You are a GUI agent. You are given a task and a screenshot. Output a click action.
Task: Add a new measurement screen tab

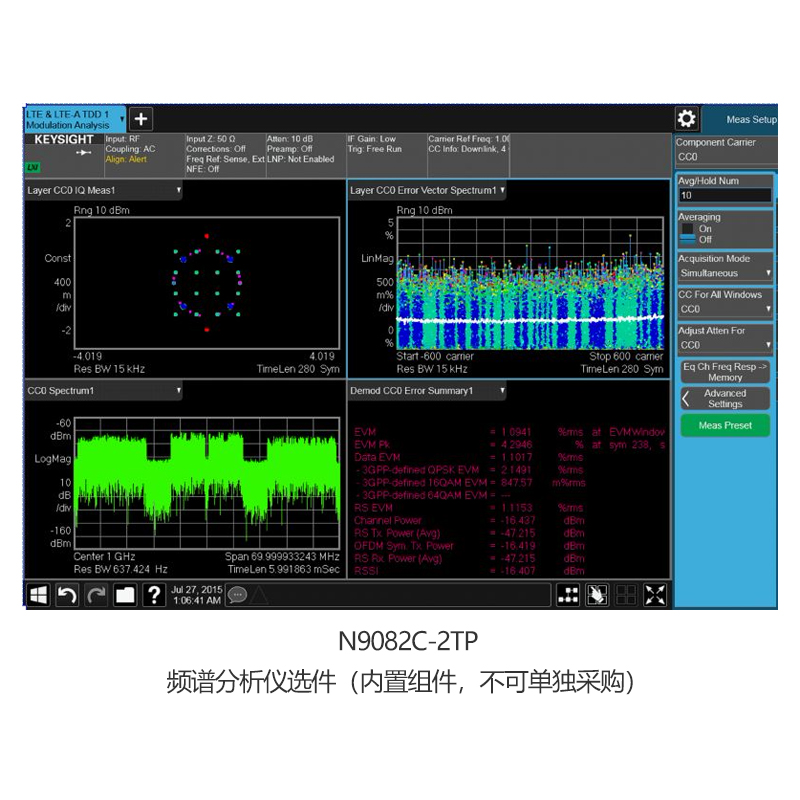(x=141, y=119)
